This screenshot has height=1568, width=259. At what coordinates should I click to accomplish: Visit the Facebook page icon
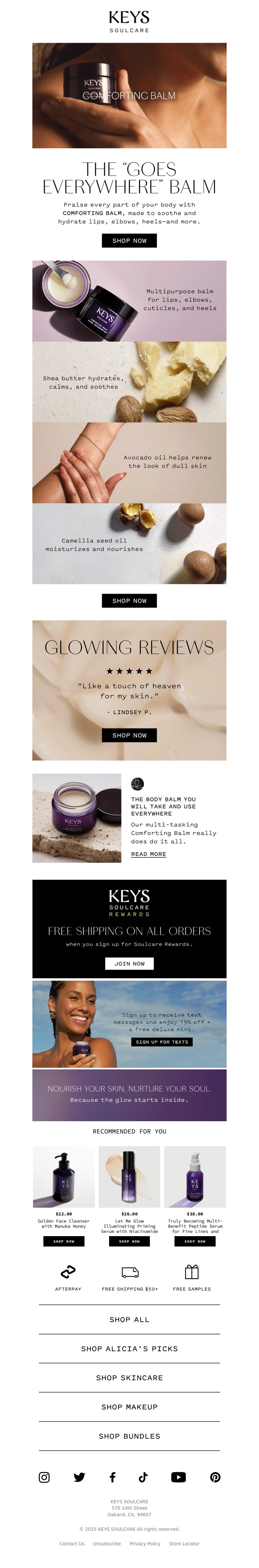[x=112, y=1477]
